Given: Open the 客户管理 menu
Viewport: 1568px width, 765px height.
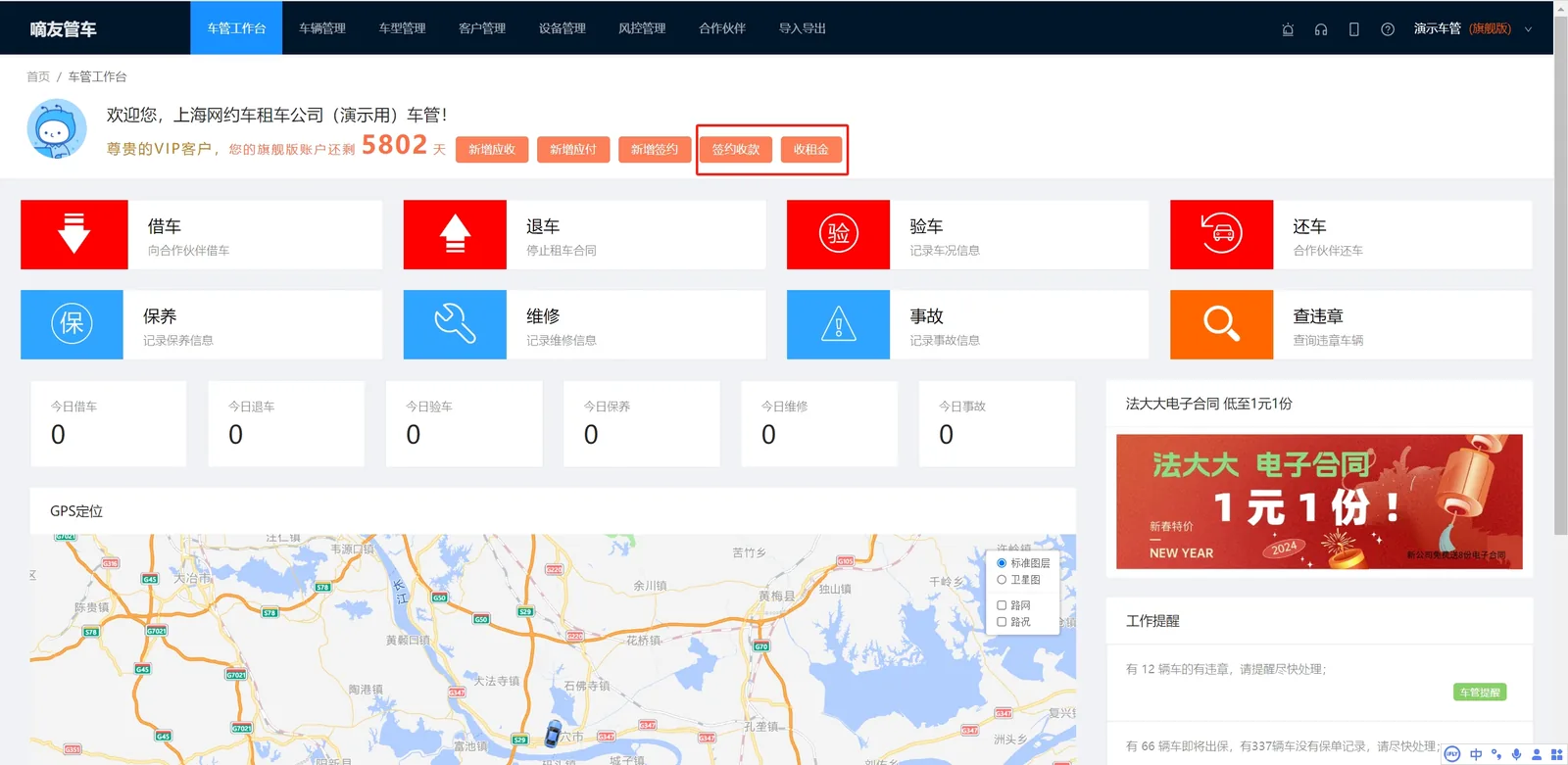Looking at the screenshot, I should (x=482, y=28).
